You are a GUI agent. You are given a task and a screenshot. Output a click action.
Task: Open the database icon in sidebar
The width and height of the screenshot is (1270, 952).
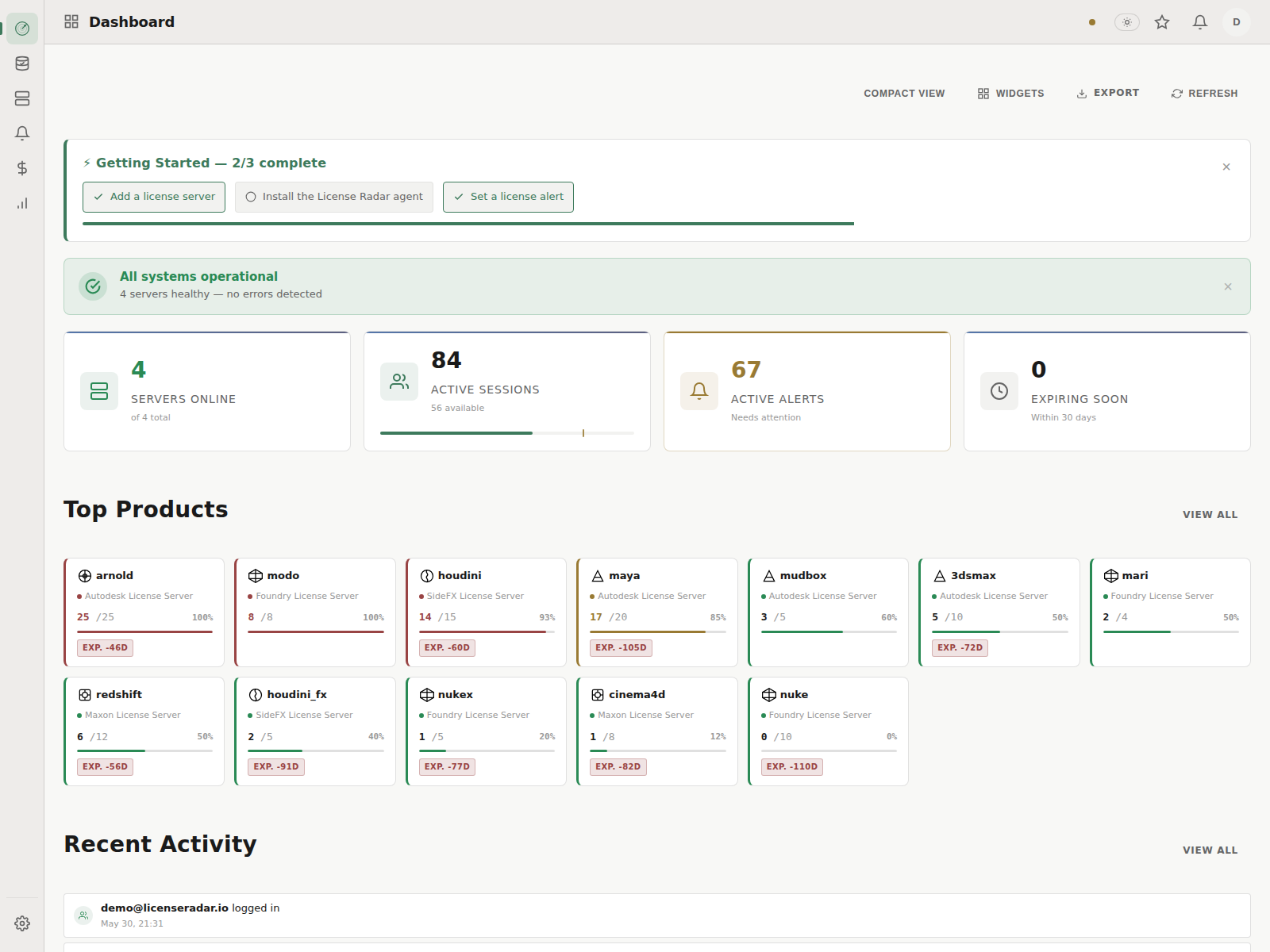pos(22,63)
